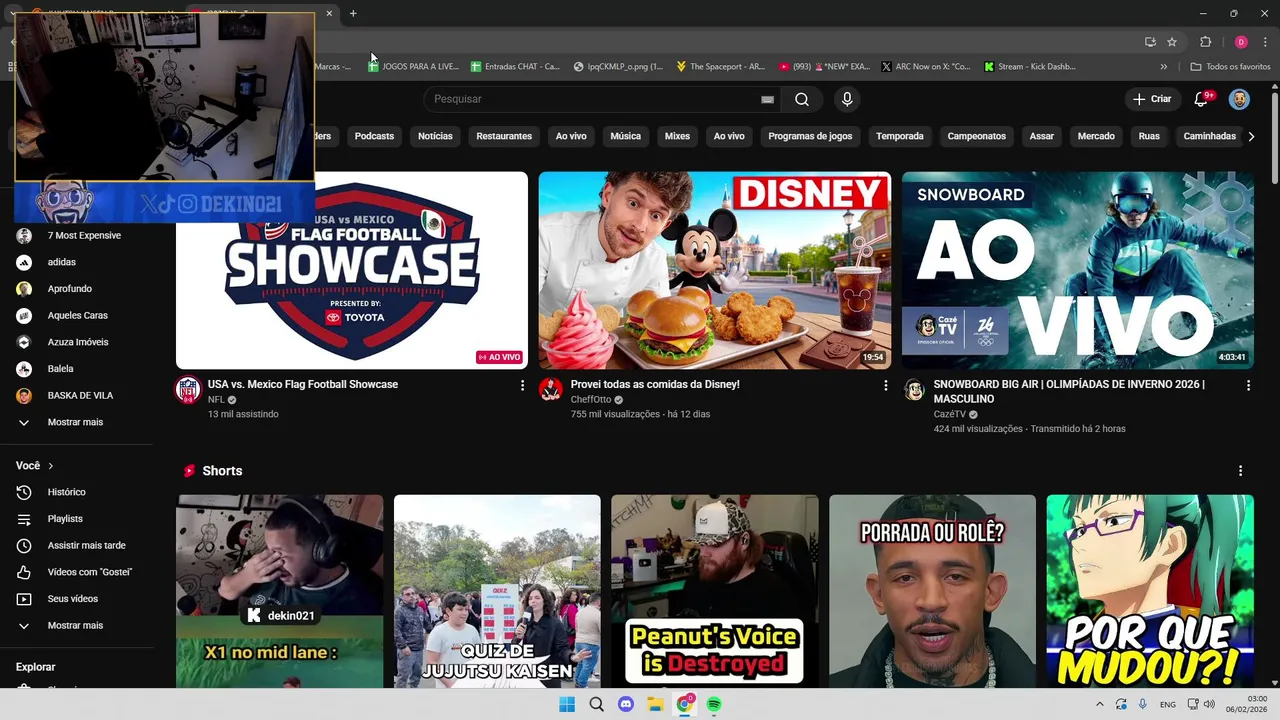The width and height of the screenshot is (1280, 720).
Task: Show hidden bookmarks with double chevron
Action: [x=1163, y=67]
